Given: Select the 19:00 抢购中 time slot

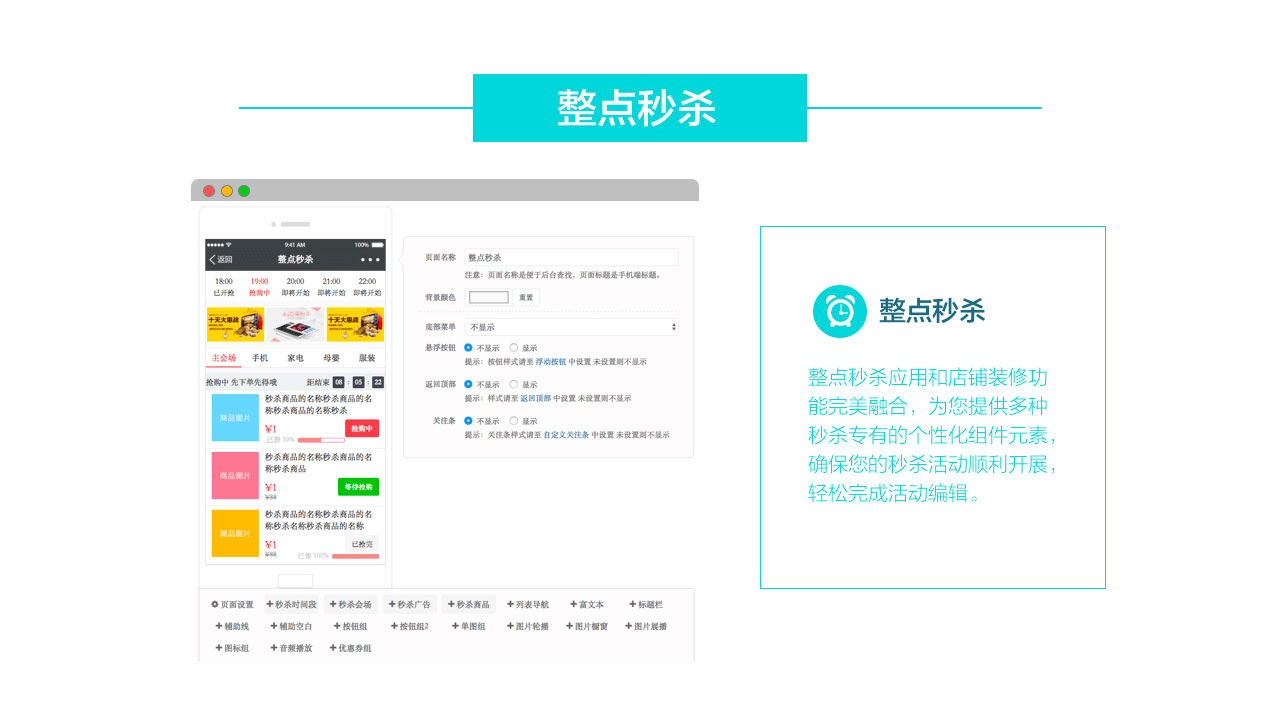Looking at the screenshot, I should pyautogui.click(x=260, y=287).
